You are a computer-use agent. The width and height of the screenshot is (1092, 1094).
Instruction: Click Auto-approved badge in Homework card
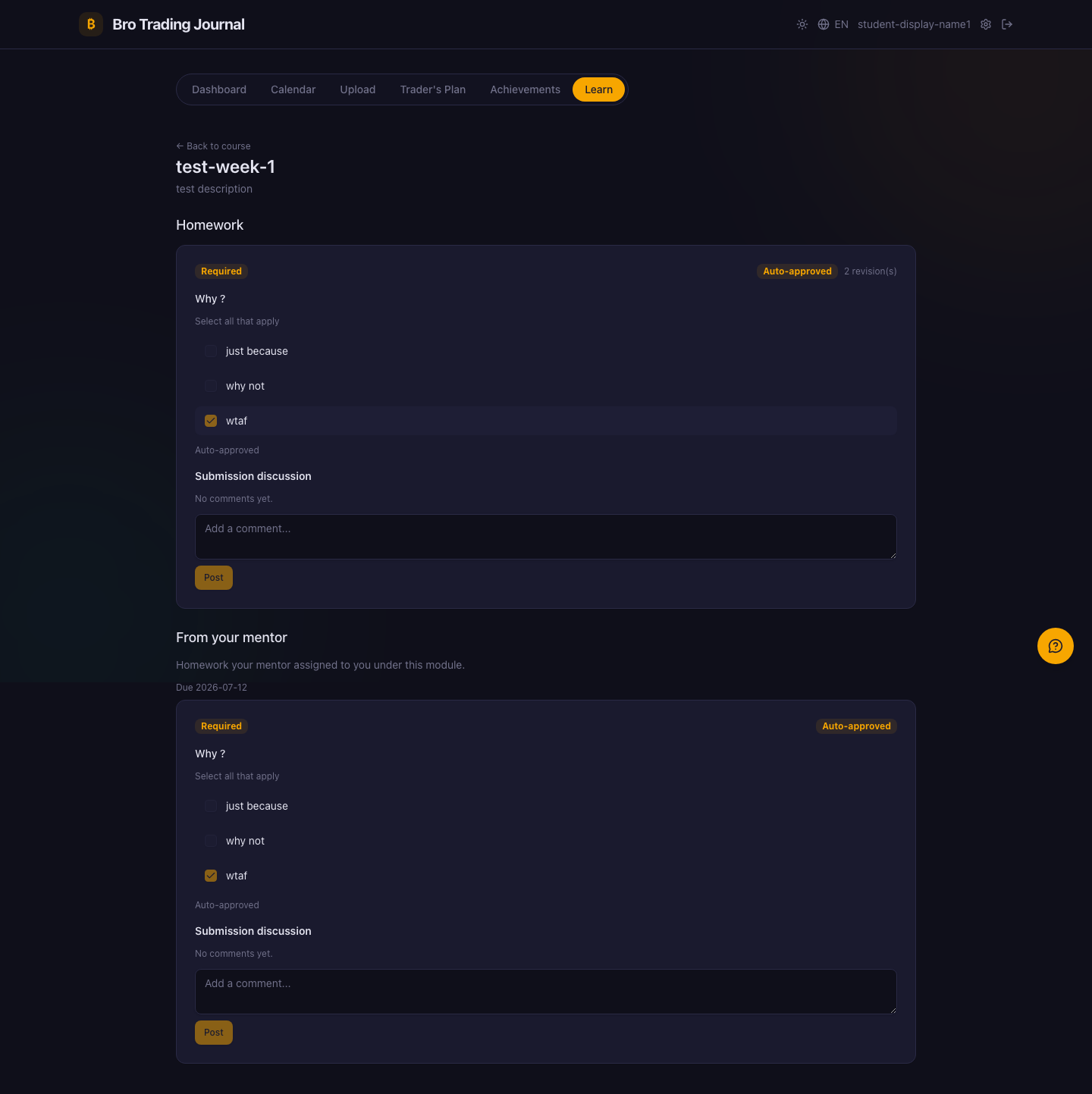(x=797, y=271)
